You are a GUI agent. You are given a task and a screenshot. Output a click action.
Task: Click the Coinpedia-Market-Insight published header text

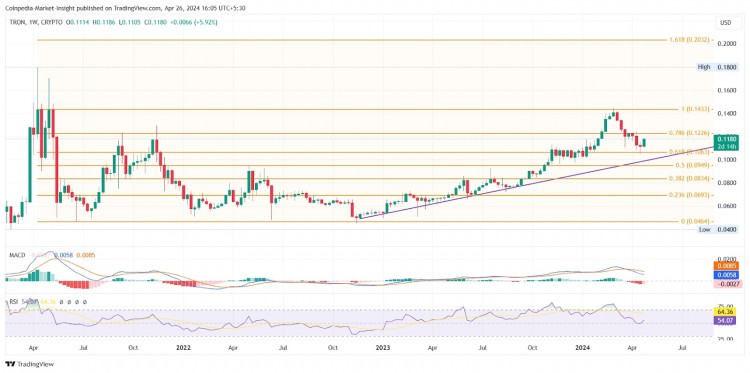point(125,8)
